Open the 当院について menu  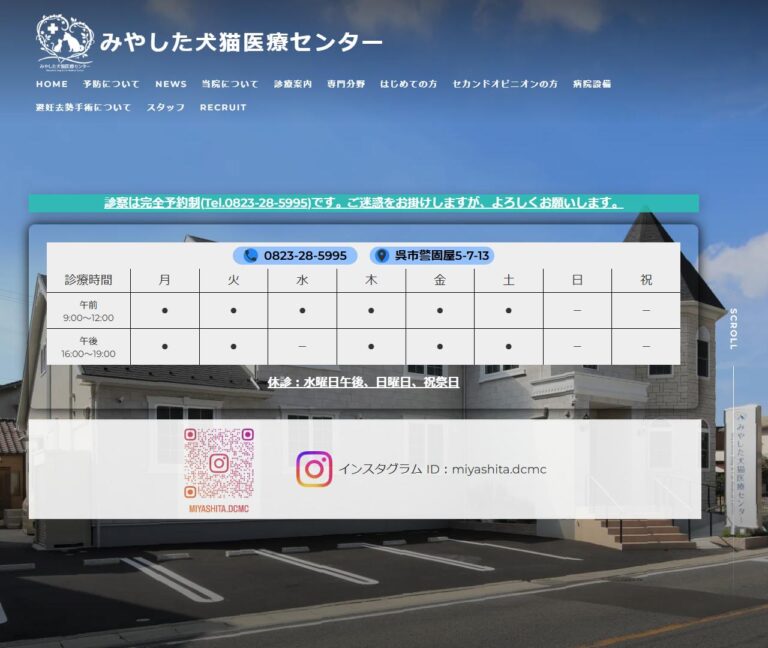[x=230, y=84]
